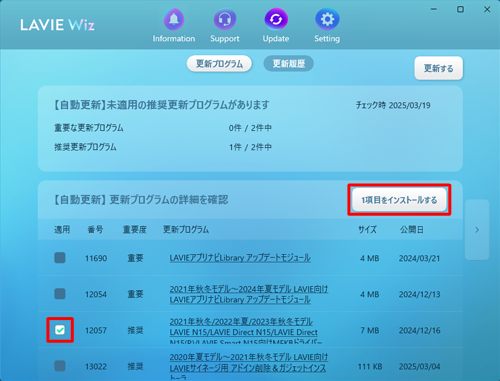
Task: Open the Setting gear icon
Action: (327, 20)
